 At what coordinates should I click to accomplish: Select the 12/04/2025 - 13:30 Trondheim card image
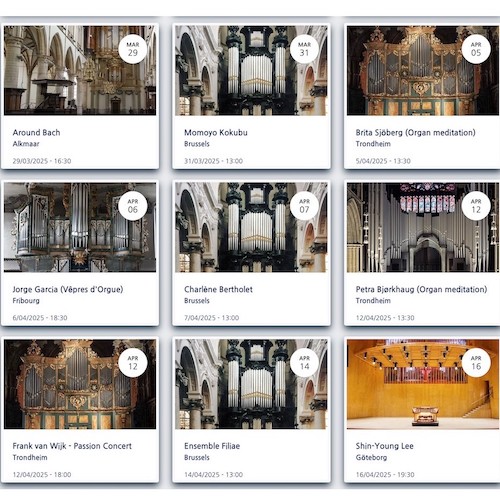click(x=423, y=227)
